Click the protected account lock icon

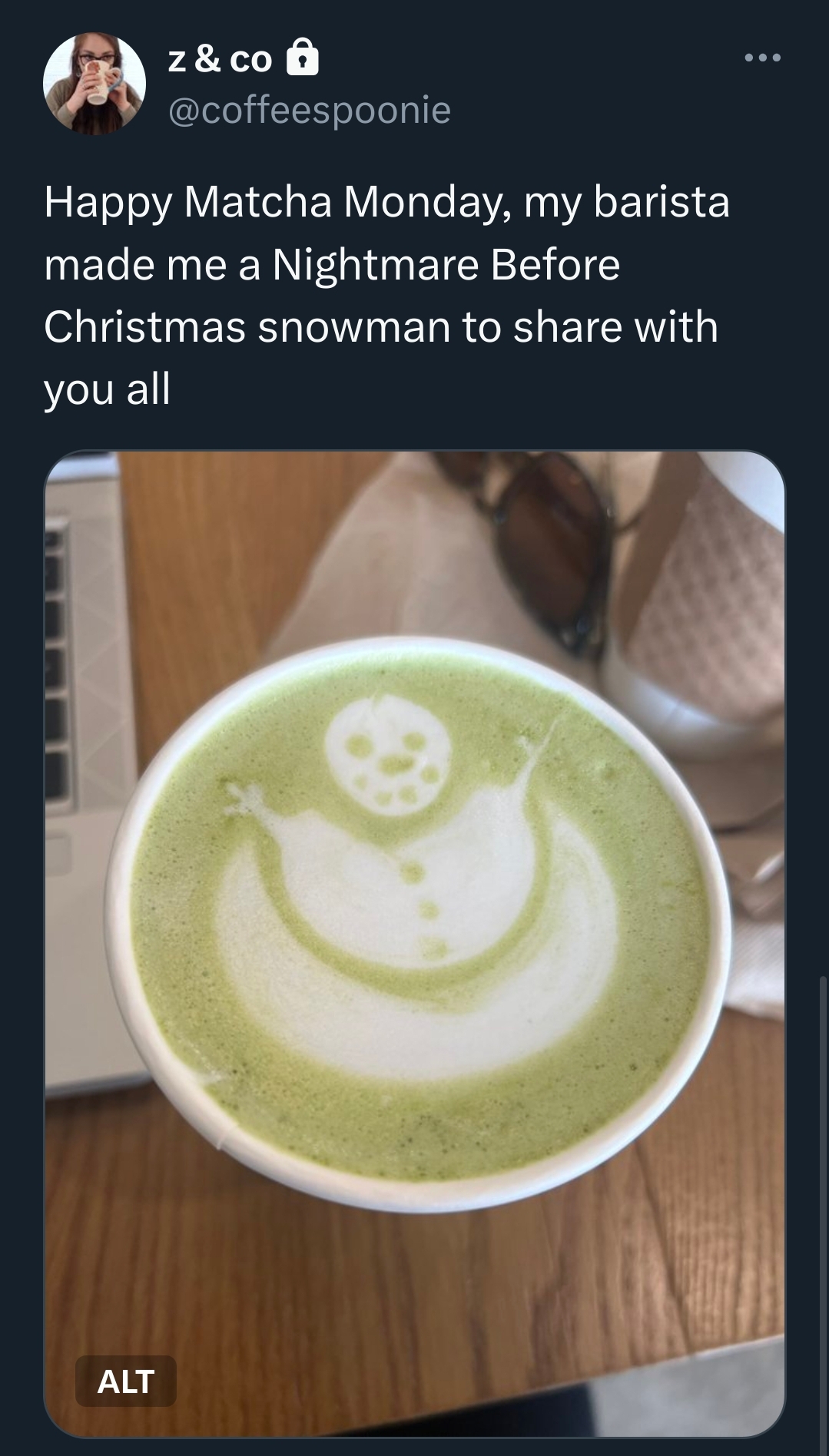pos(302,58)
